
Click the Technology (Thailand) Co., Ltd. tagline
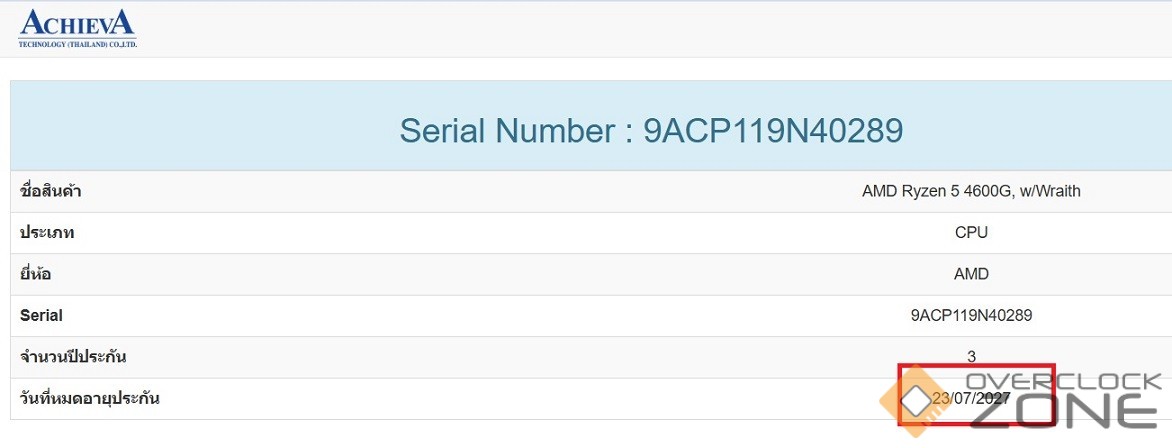pyautogui.click(x=77, y=44)
